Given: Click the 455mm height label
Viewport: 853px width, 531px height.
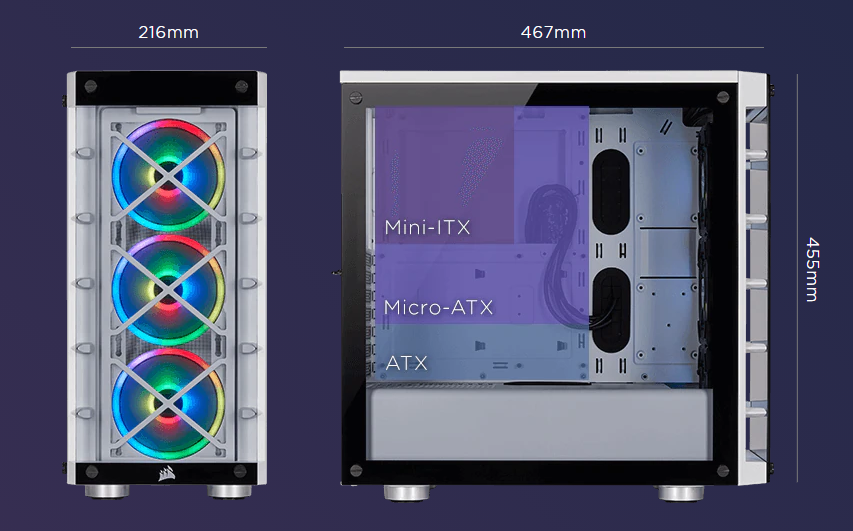Looking at the screenshot, I should click(x=812, y=269).
